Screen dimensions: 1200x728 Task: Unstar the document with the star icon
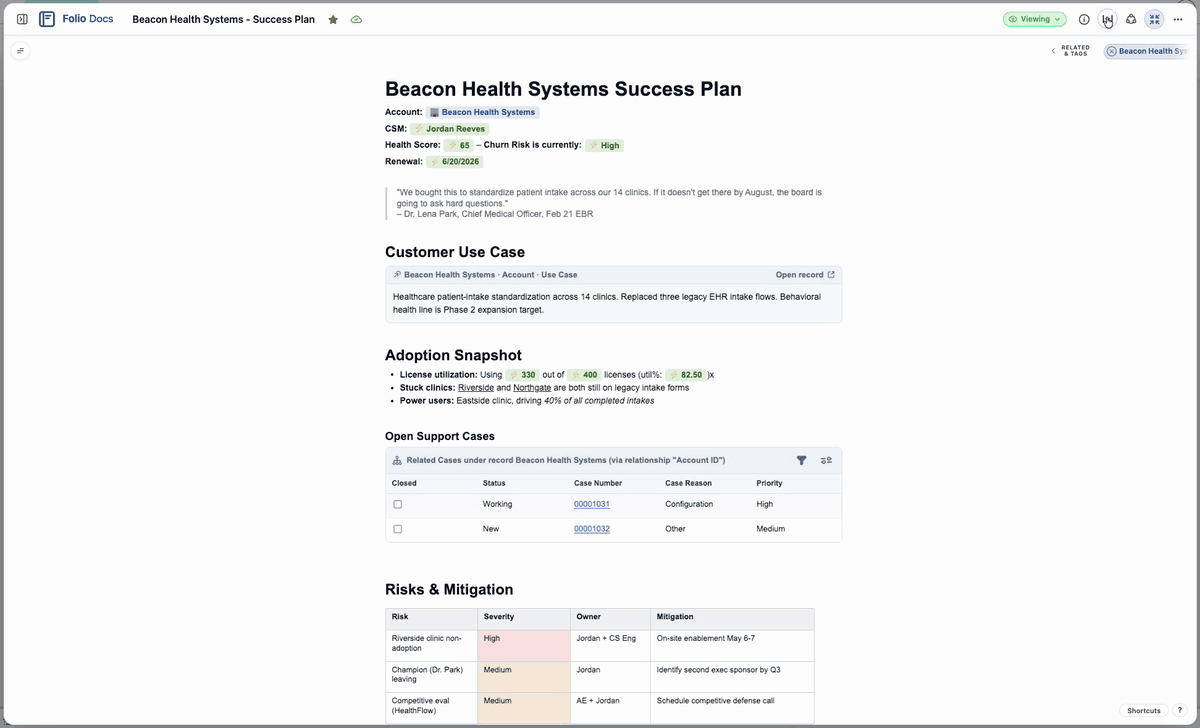tap(333, 19)
